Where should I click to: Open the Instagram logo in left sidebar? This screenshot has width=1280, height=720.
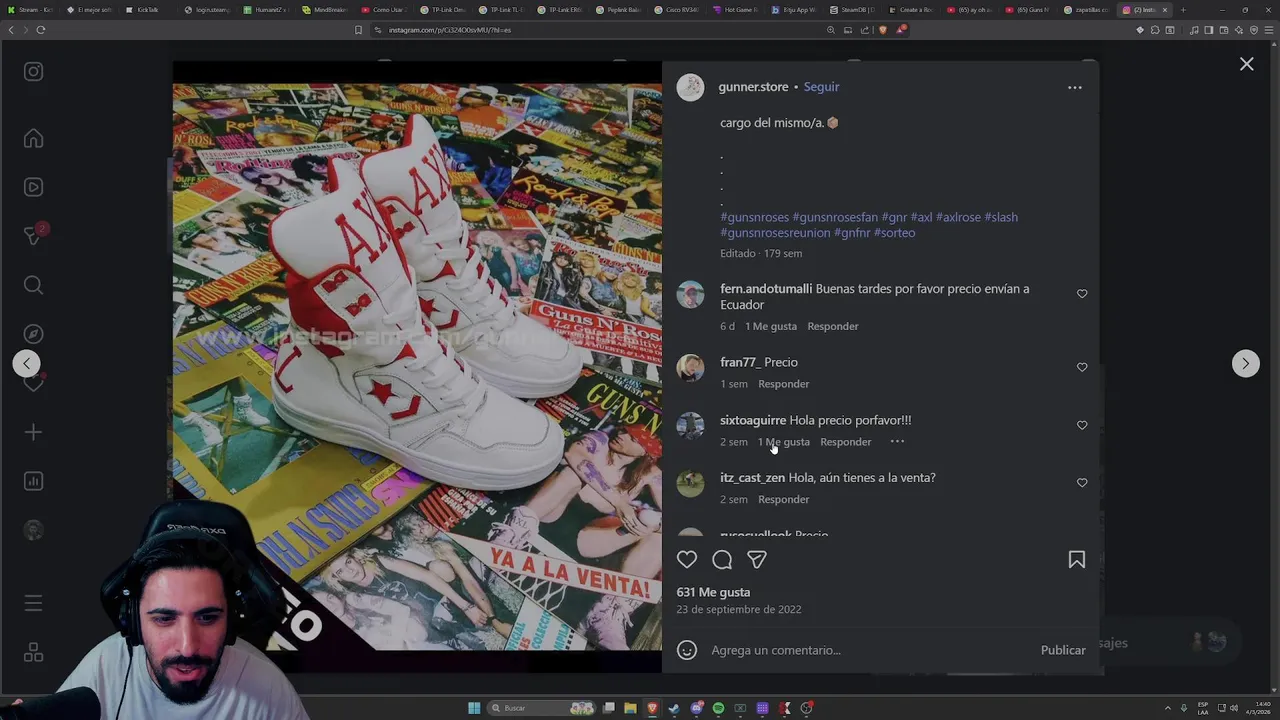[33, 72]
